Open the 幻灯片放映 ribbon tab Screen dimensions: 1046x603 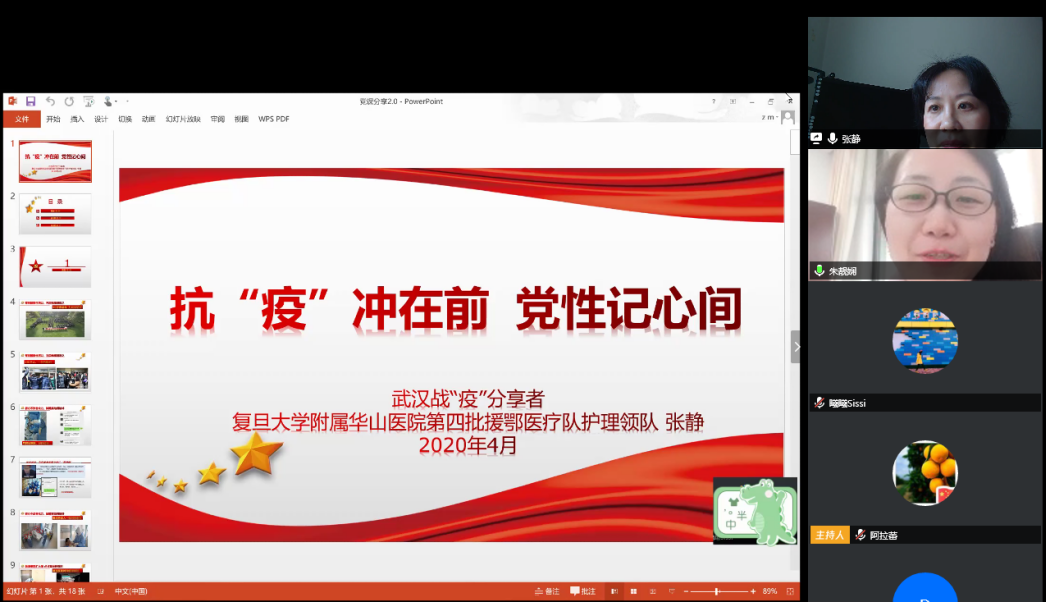click(x=183, y=119)
